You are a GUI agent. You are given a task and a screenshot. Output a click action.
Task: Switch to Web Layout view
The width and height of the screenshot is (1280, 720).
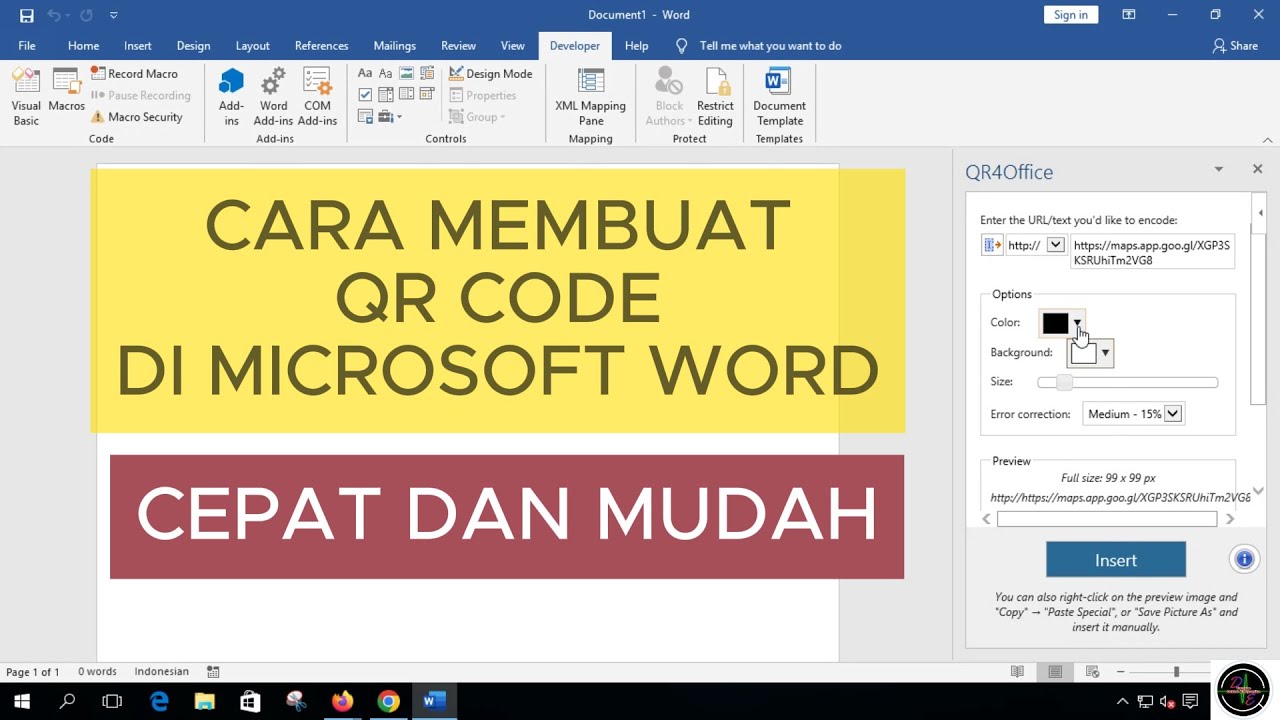(x=1093, y=672)
